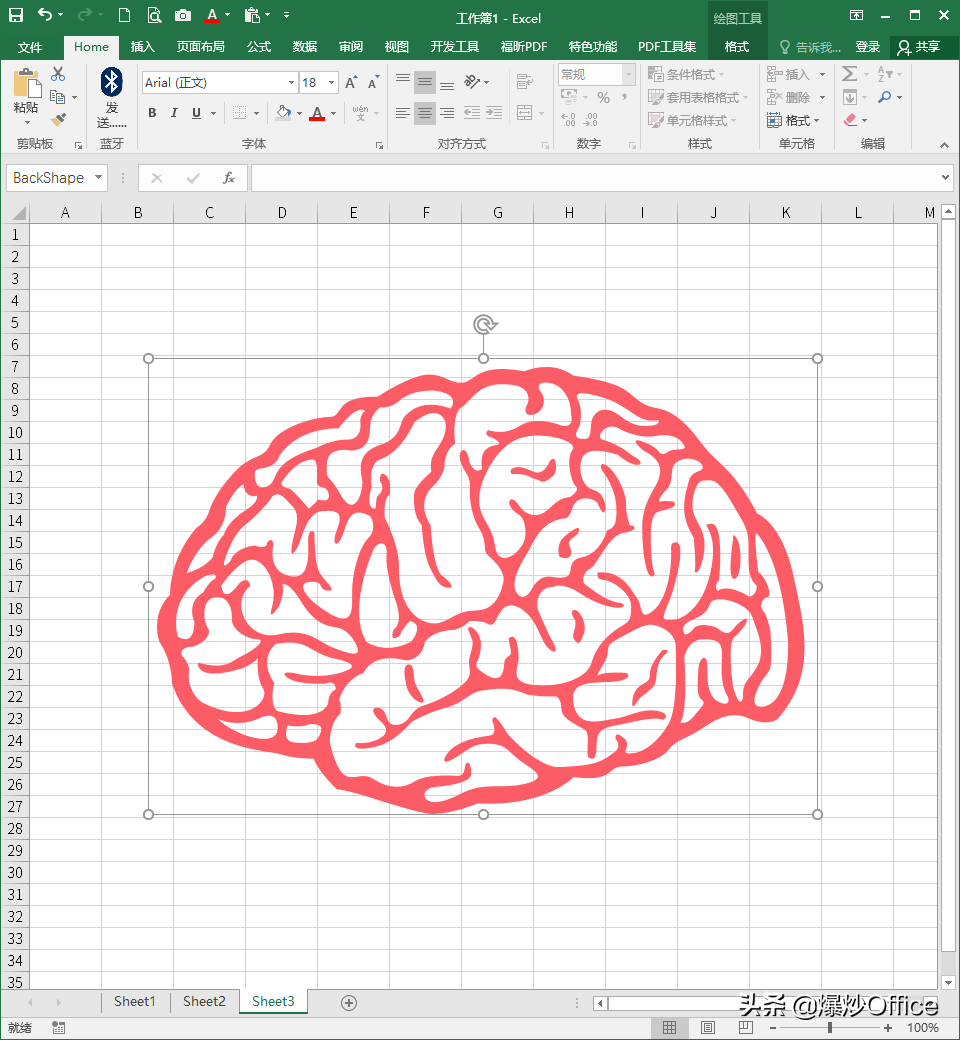This screenshot has width=960, height=1040.
Task: Click the Camera snapshot icon
Action: pyautogui.click(x=183, y=15)
